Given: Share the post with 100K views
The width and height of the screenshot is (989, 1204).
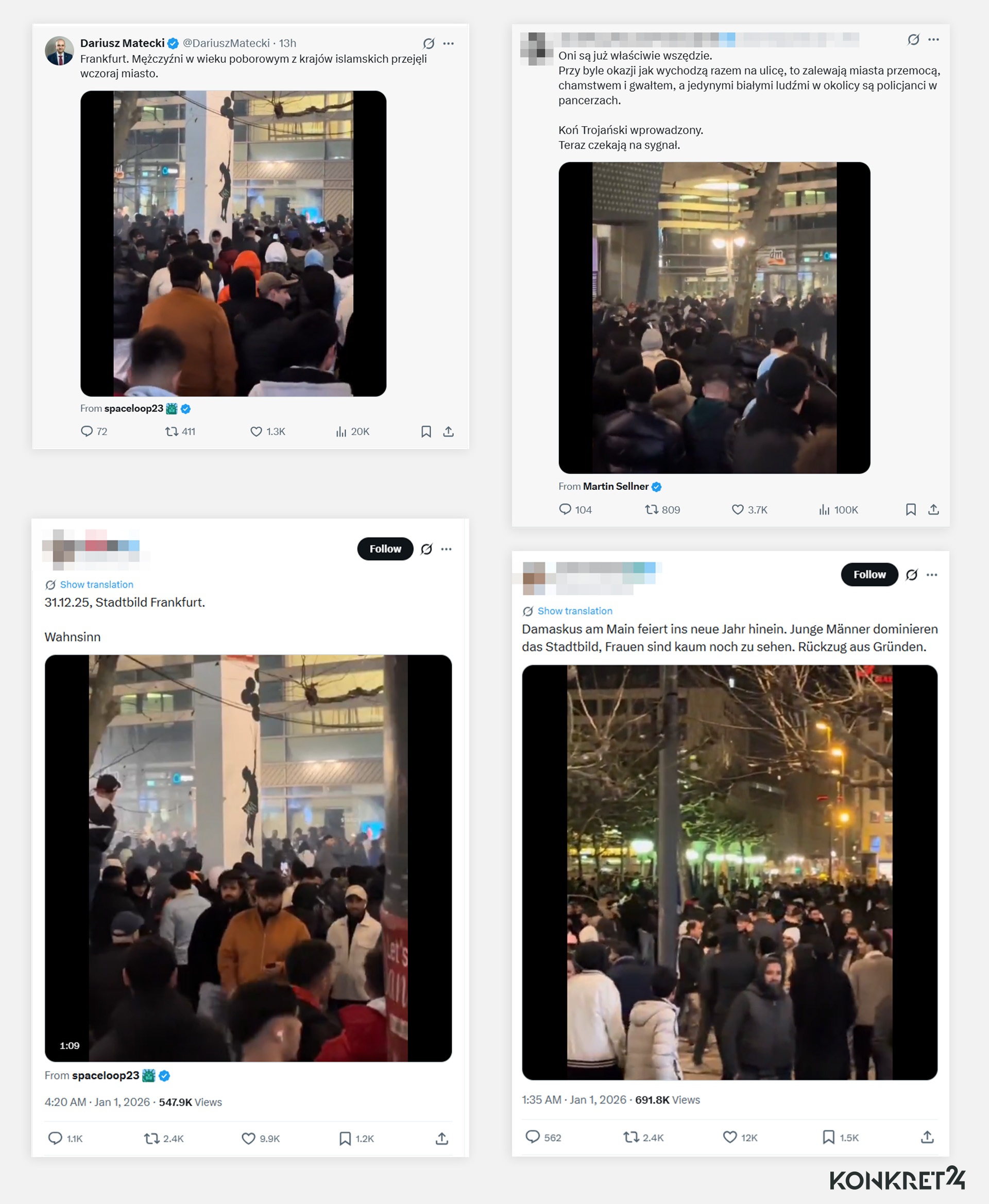Looking at the screenshot, I should 933,510.
